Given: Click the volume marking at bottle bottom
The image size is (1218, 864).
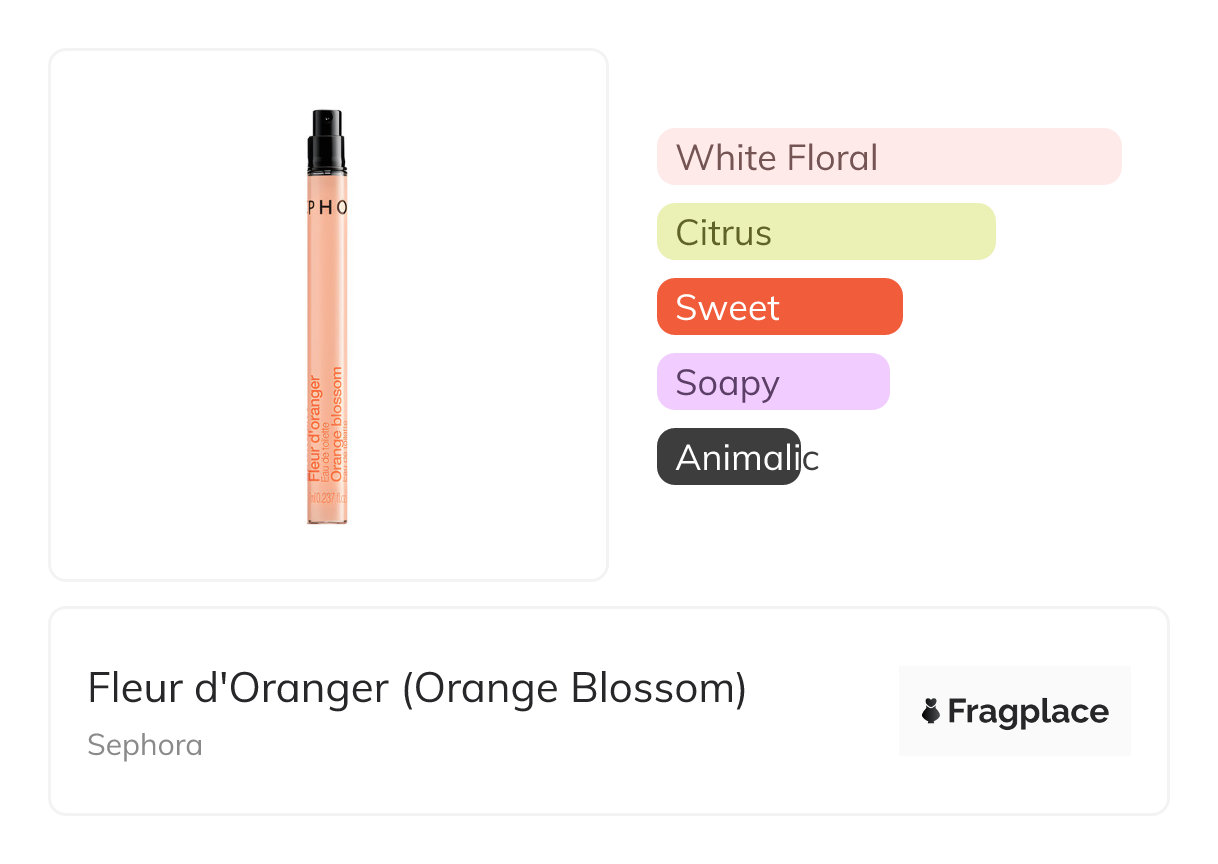Looking at the screenshot, I should 327,496.
